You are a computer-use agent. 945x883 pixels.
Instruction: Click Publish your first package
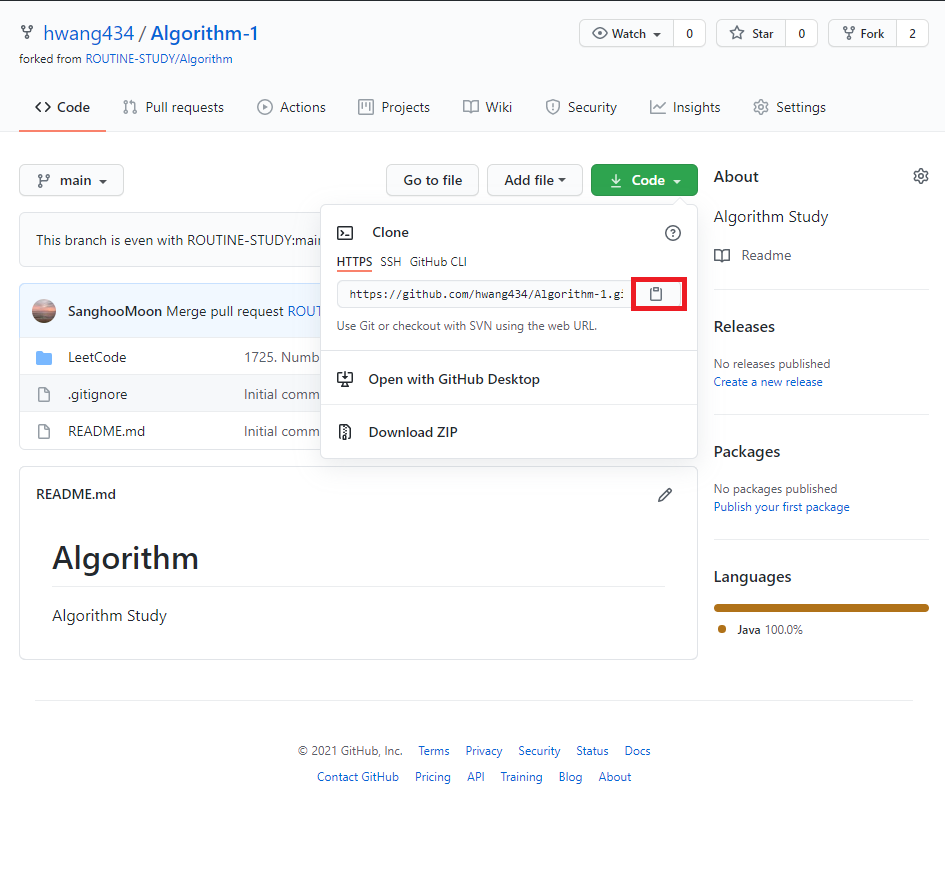782,507
